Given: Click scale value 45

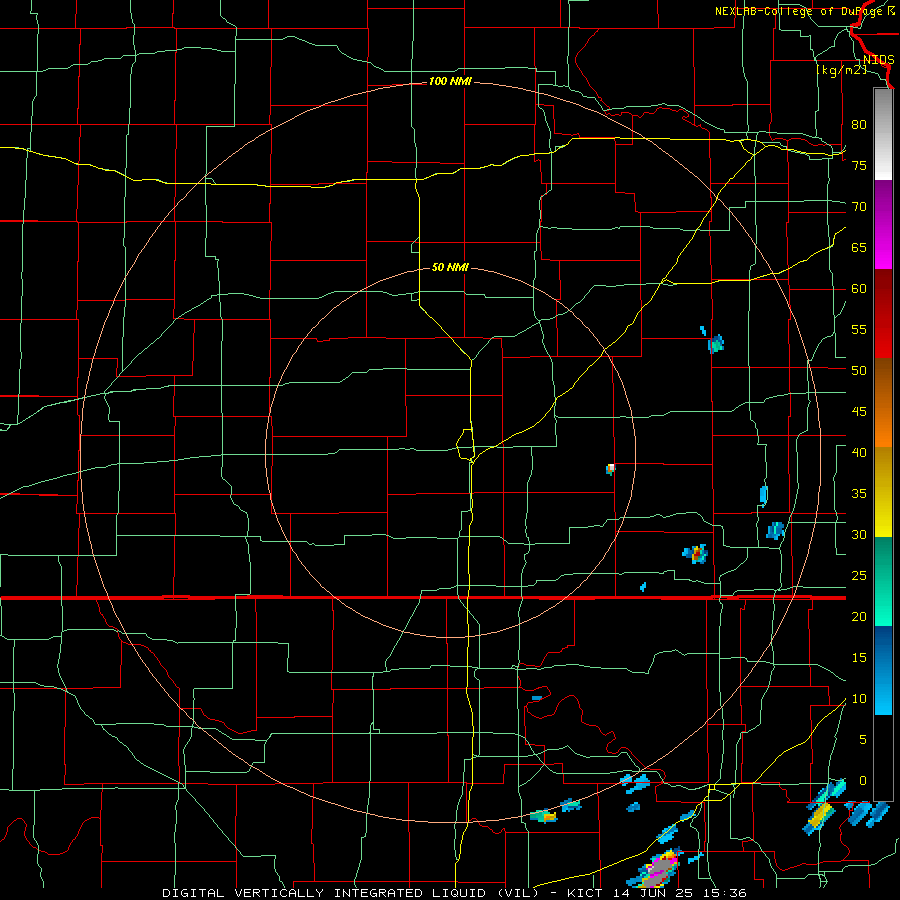Looking at the screenshot, I should 859,412.
